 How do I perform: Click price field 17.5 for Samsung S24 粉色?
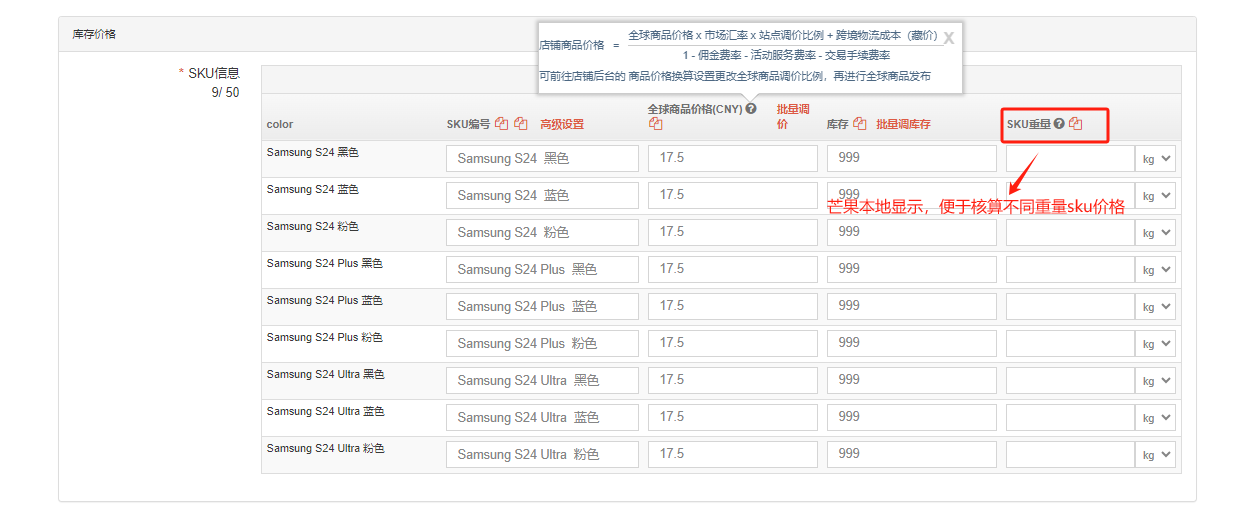pos(733,232)
